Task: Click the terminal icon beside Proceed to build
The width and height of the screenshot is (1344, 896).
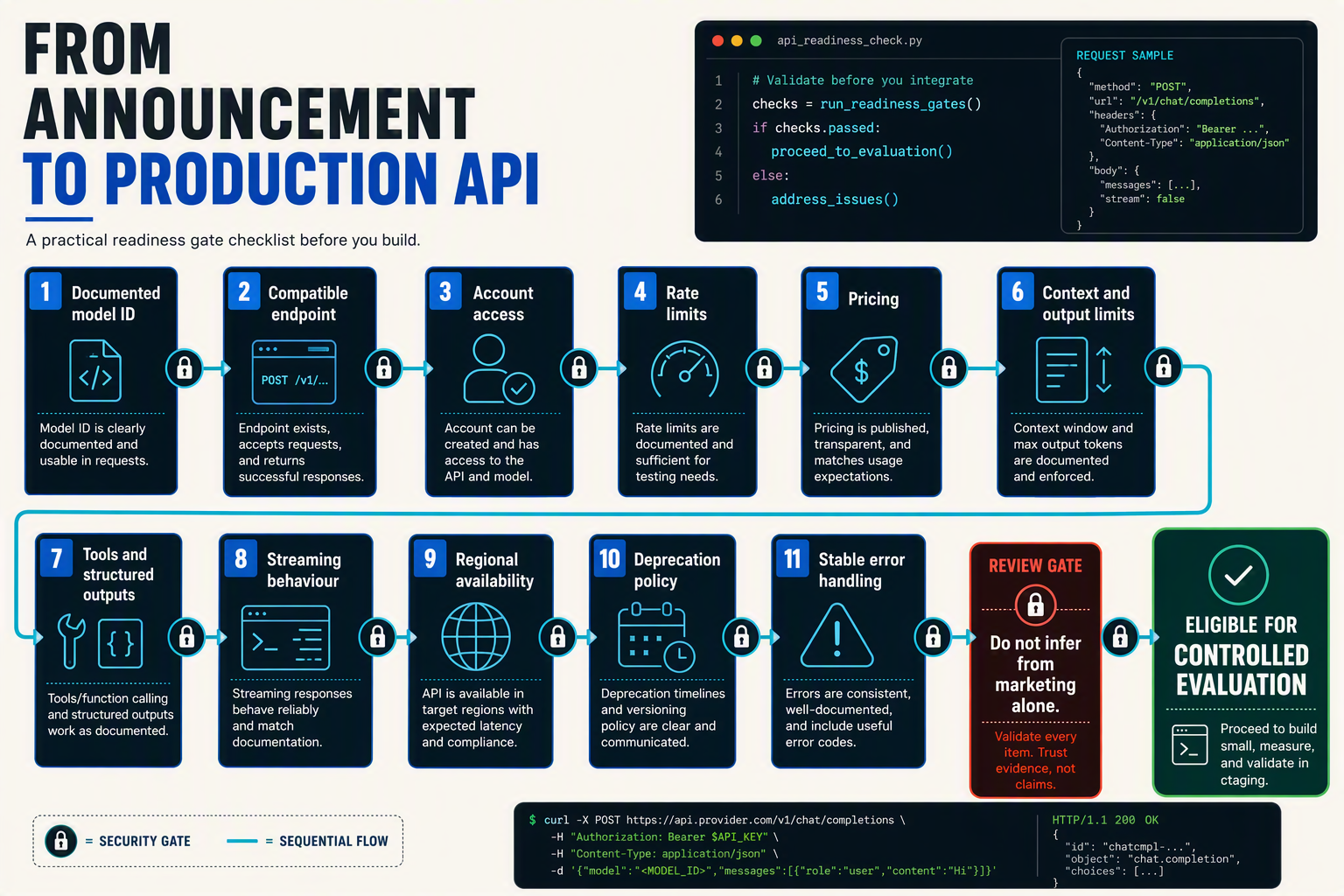Action: pyautogui.click(x=1189, y=745)
